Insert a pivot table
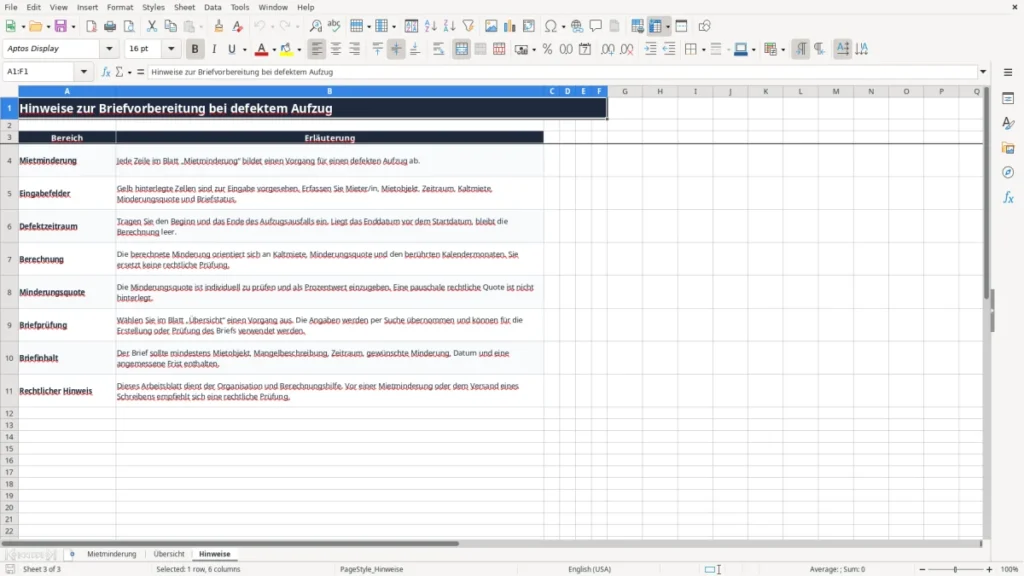This screenshot has height=576, width=1024. (x=529, y=26)
